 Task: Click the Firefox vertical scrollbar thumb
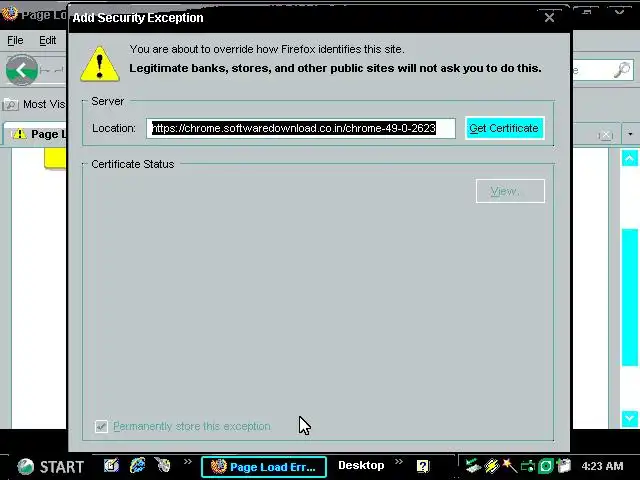click(629, 297)
